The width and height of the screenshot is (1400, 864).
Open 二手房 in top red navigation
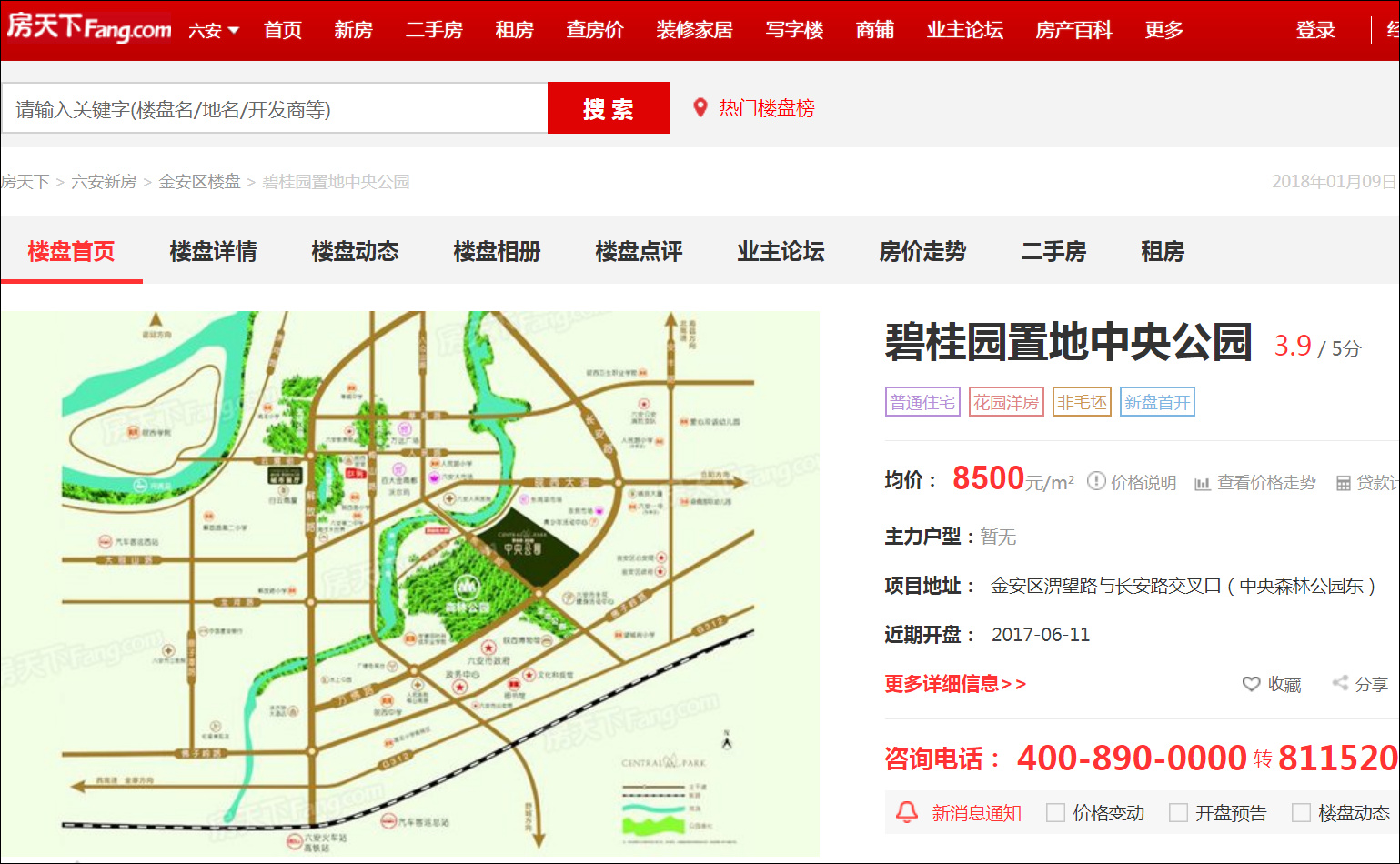[x=434, y=30]
